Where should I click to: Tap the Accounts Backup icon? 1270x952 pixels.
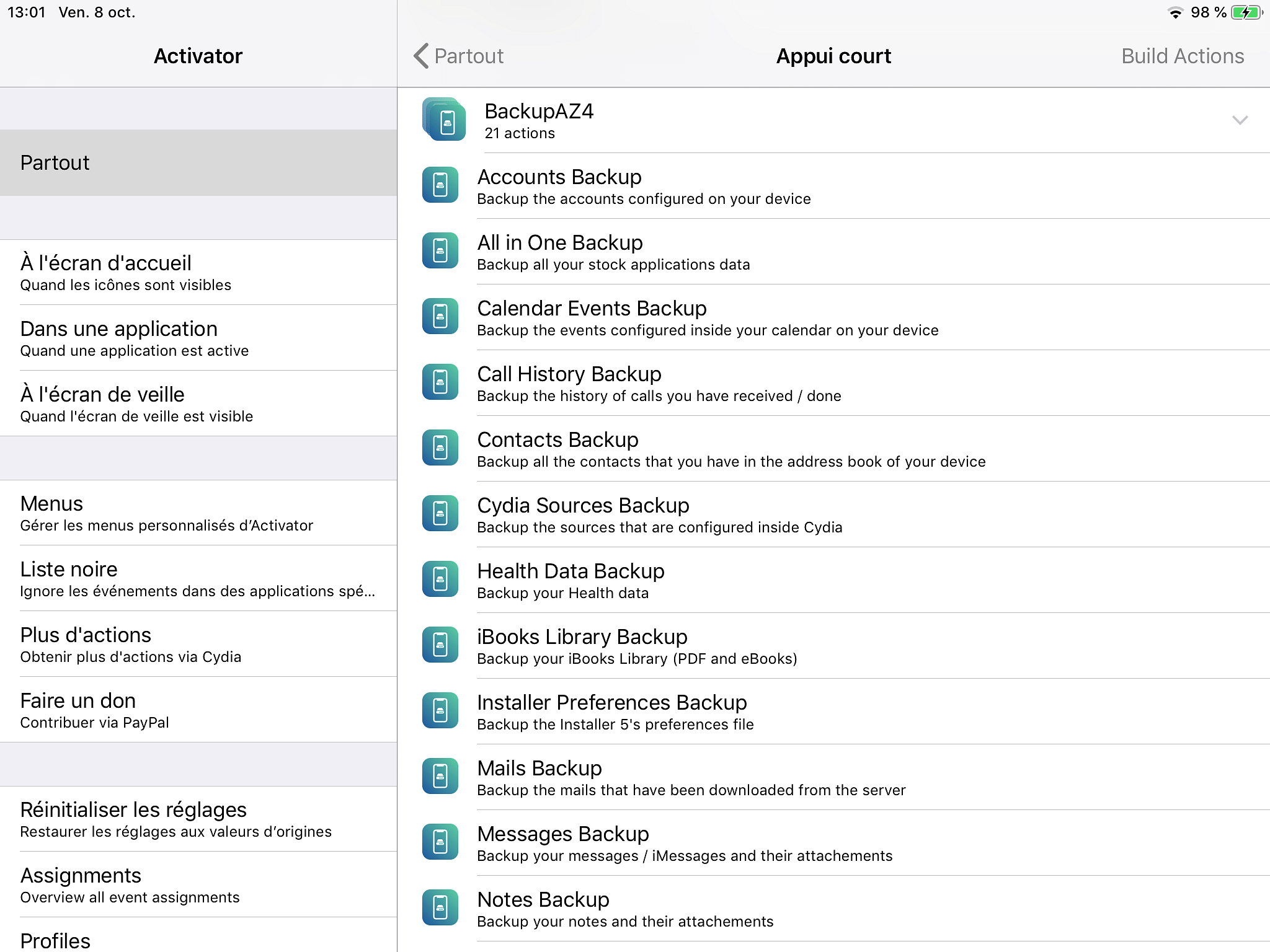tap(440, 185)
